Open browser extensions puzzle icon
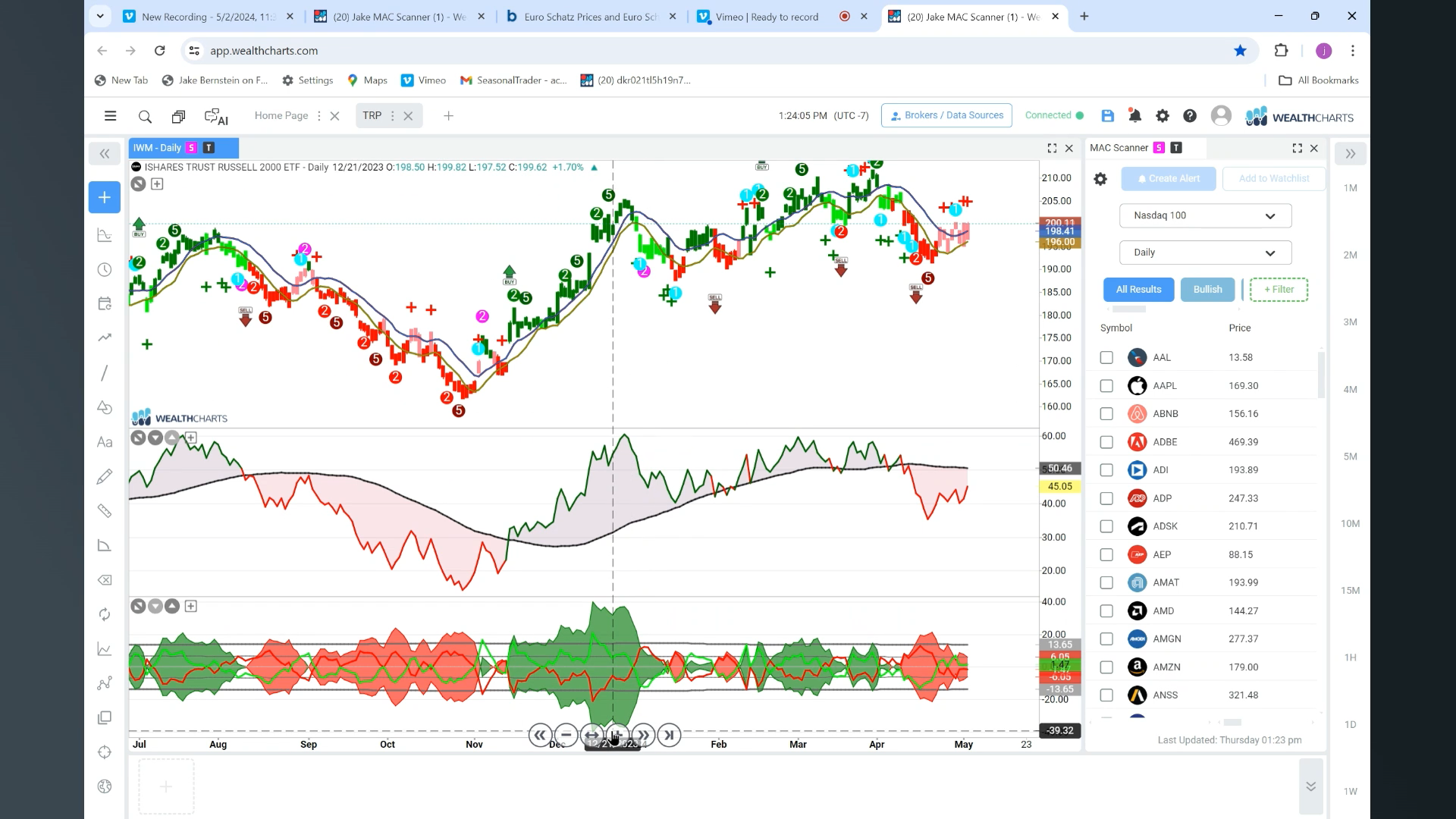The height and width of the screenshot is (819, 1456). pos(1281,51)
